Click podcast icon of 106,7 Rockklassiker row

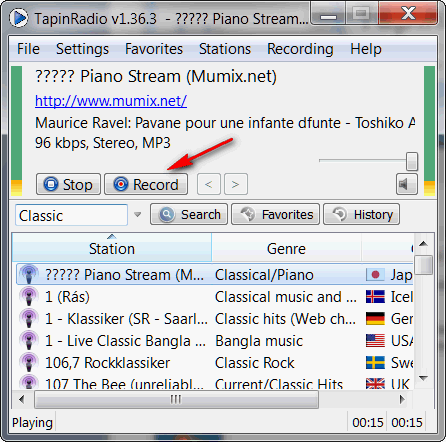[29, 363]
